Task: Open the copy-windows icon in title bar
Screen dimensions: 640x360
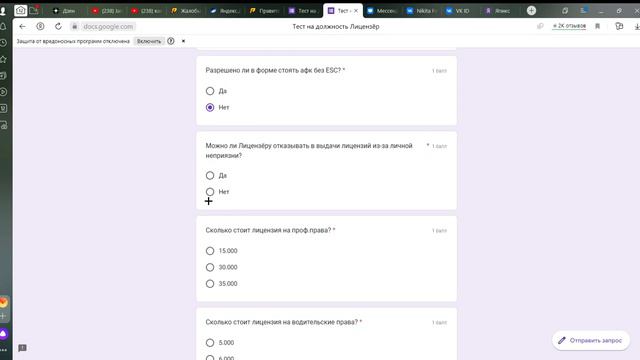Action: (x=565, y=11)
